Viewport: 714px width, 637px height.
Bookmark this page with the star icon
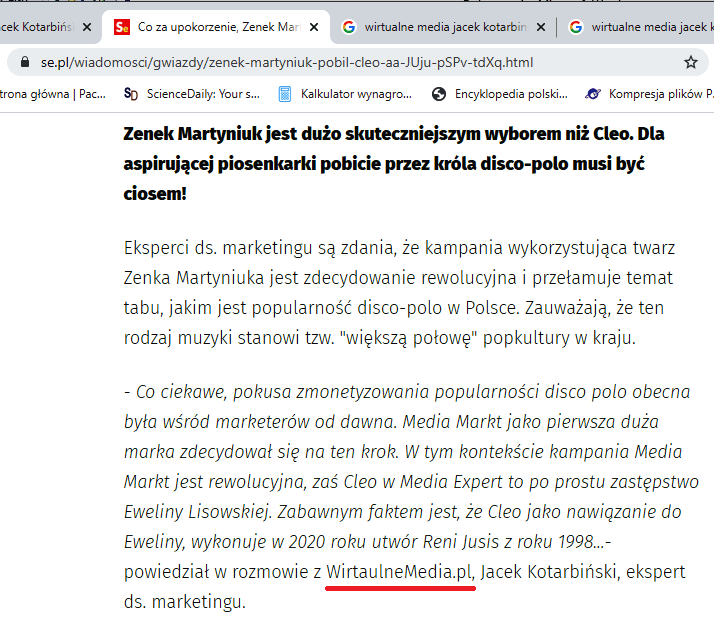691,62
